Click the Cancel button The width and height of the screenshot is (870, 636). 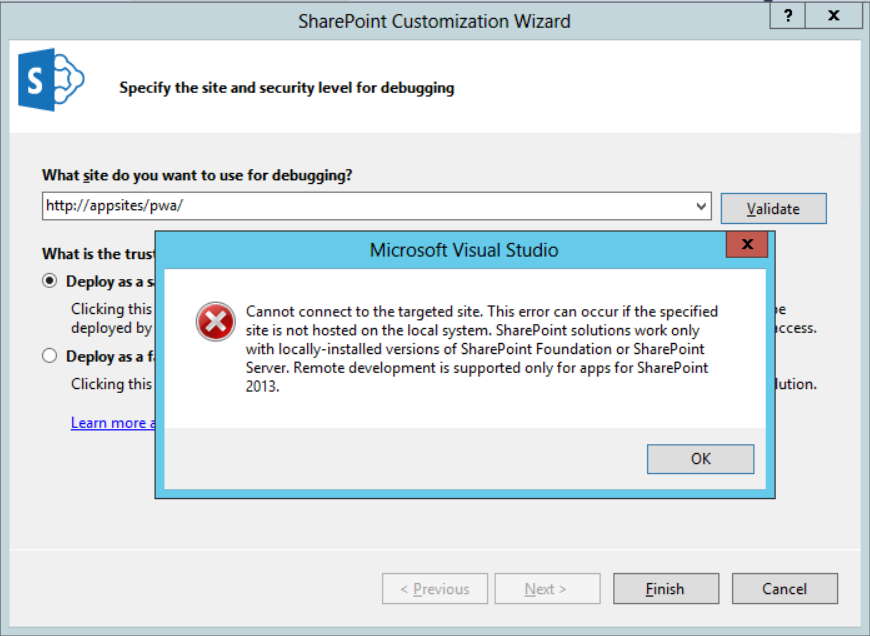(785, 589)
